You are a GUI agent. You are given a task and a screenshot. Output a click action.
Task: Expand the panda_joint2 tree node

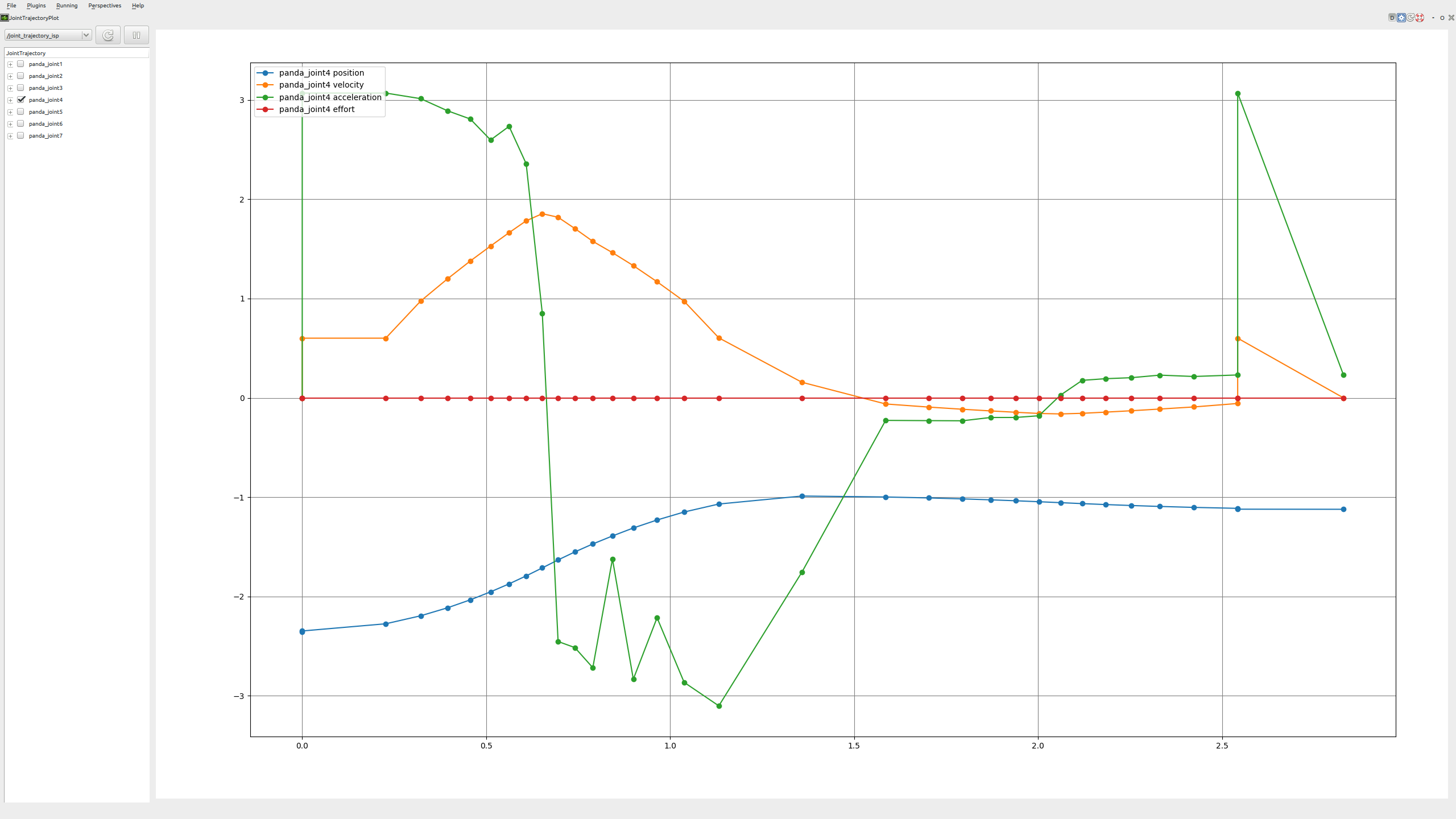[x=10, y=76]
